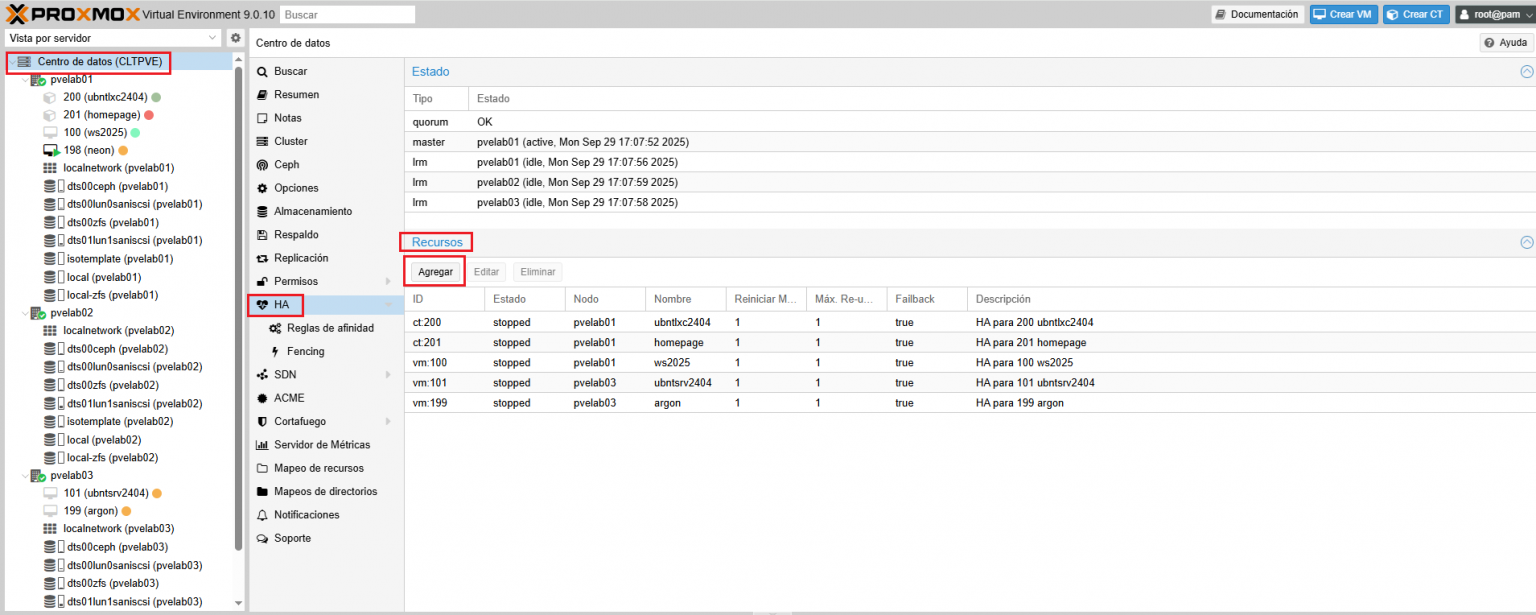Click the Cluster server icon
1536x615 pixels.
pyautogui.click(x=262, y=141)
